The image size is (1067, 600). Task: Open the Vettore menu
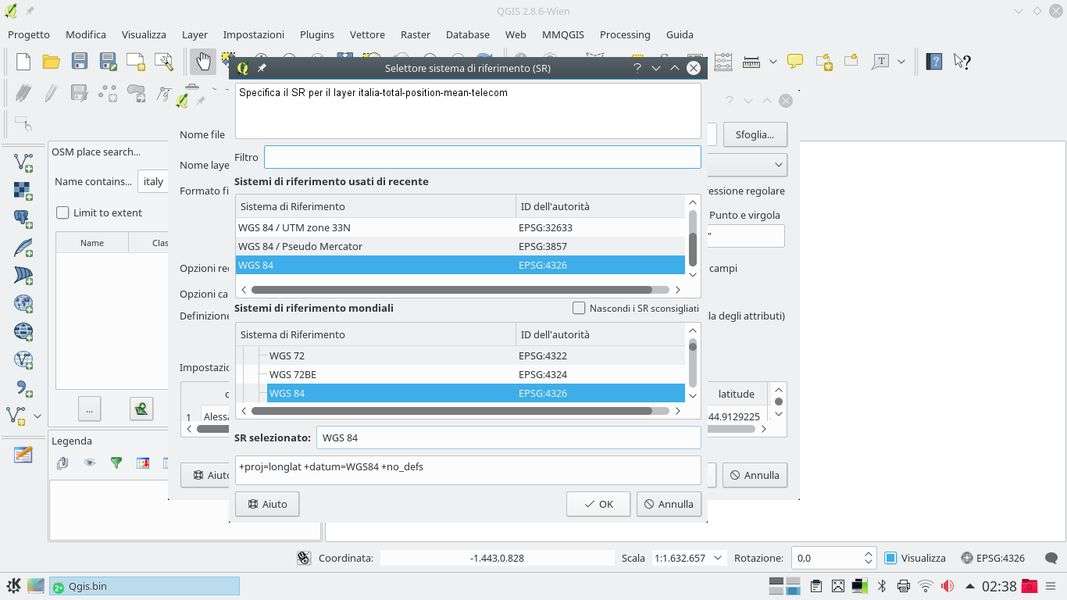pyautogui.click(x=367, y=34)
